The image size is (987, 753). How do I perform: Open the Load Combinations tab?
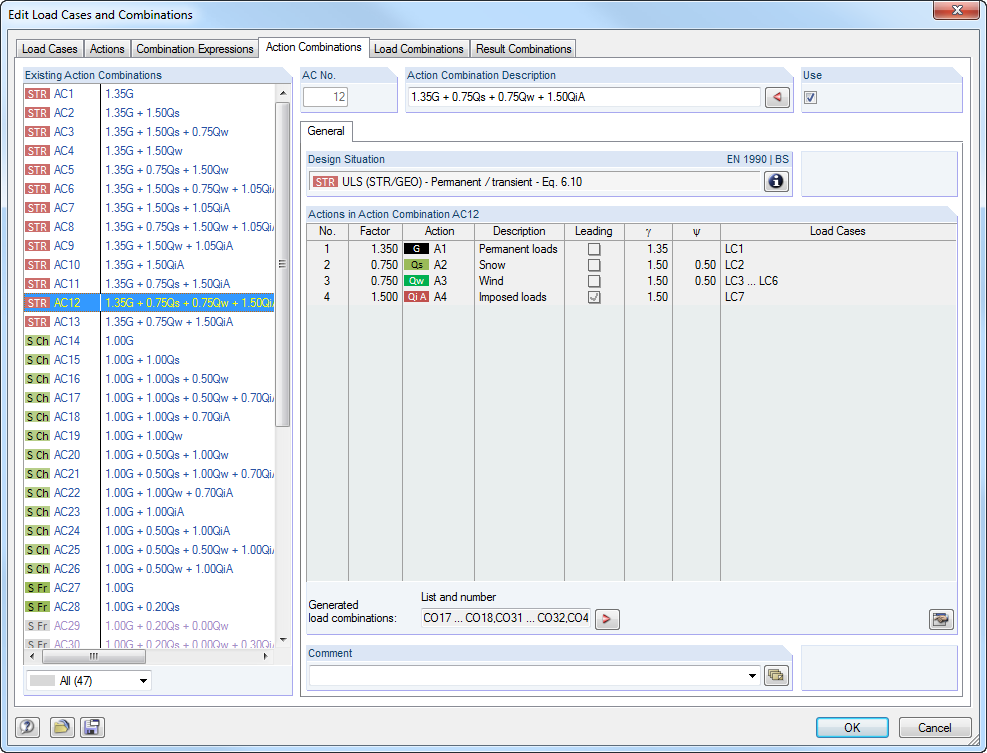(419, 48)
